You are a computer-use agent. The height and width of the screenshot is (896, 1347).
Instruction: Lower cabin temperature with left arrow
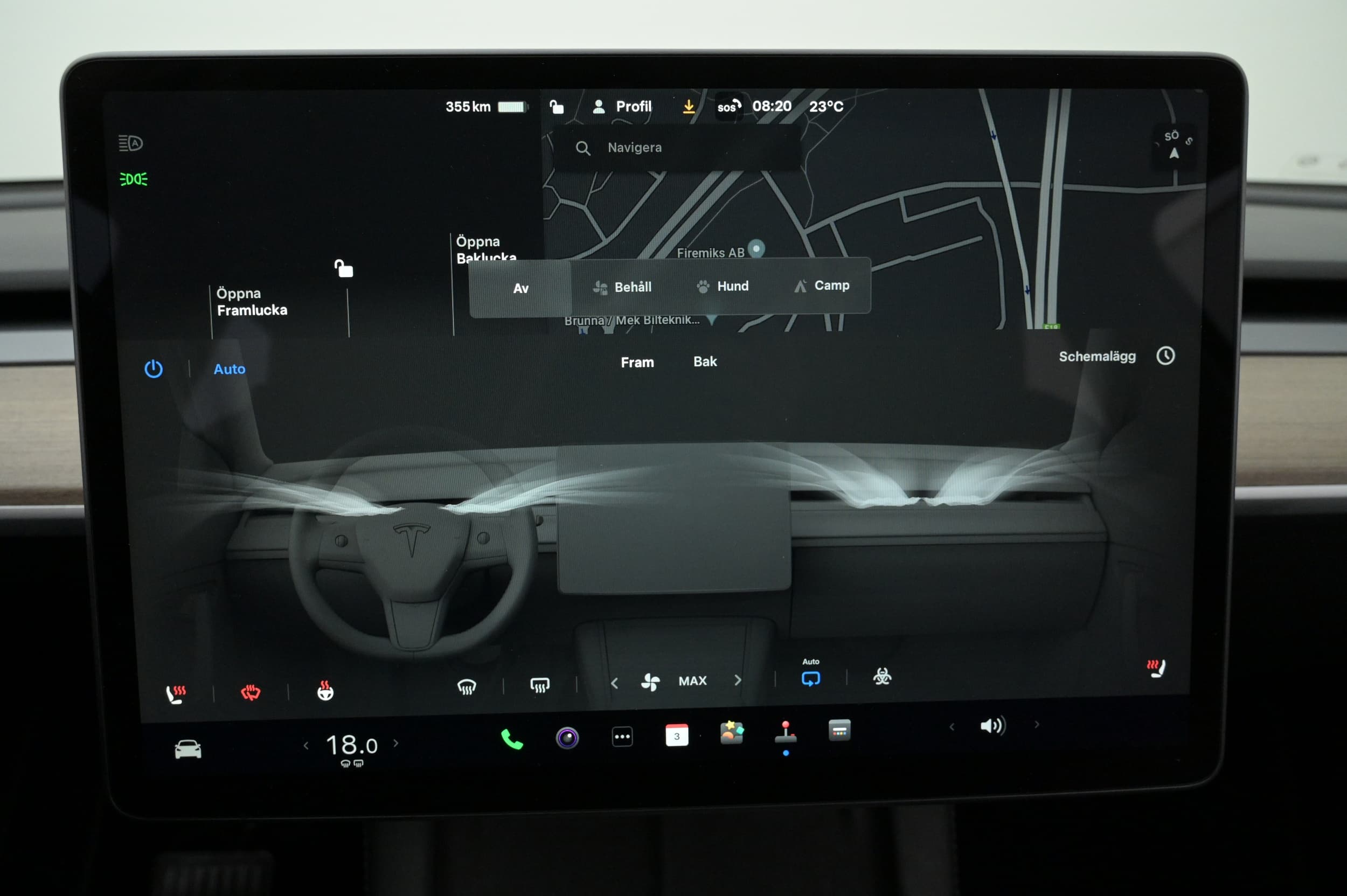305,746
